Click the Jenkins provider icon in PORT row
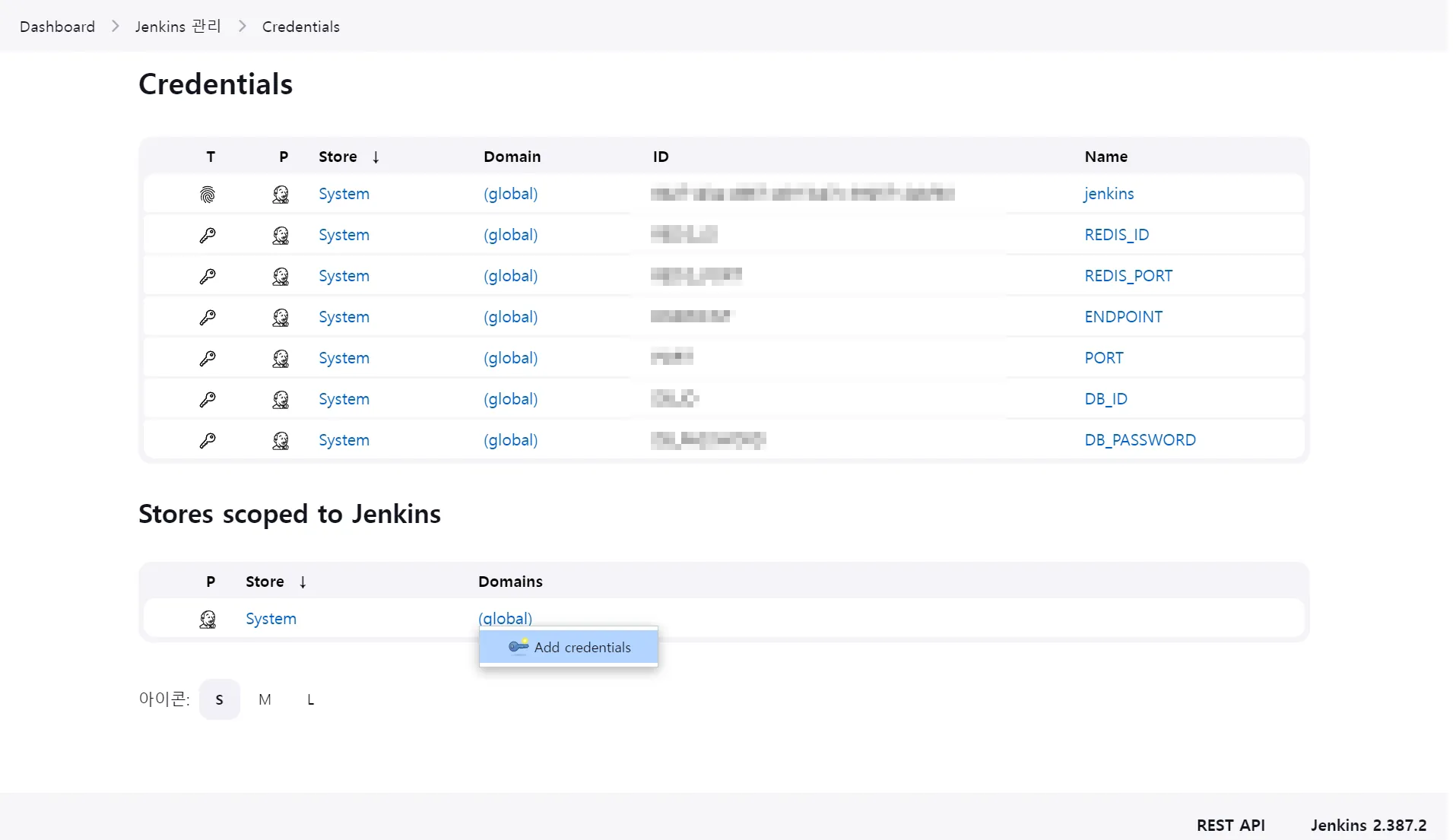This screenshot has width=1456, height=840. 281,359
